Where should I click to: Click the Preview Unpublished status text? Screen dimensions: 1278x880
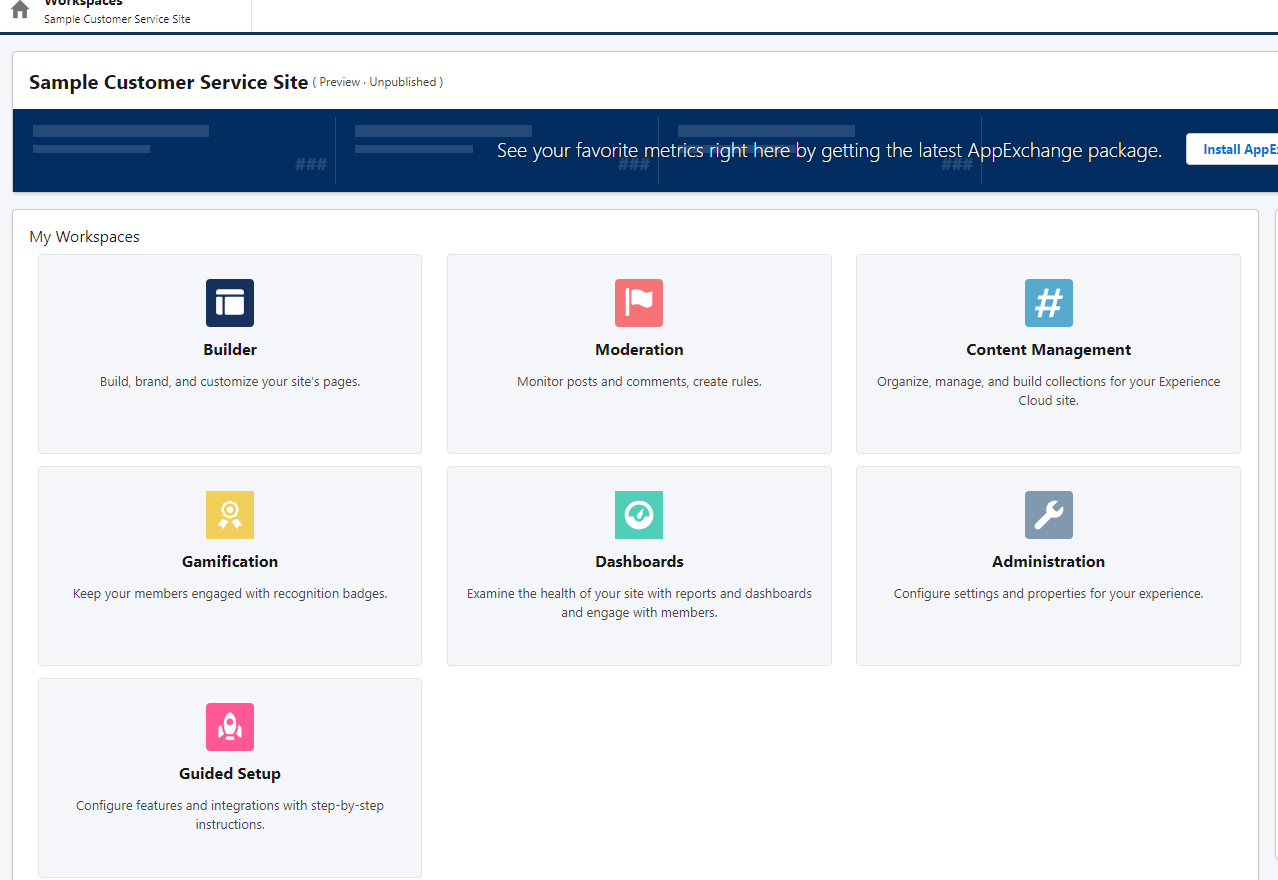click(378, 82)
